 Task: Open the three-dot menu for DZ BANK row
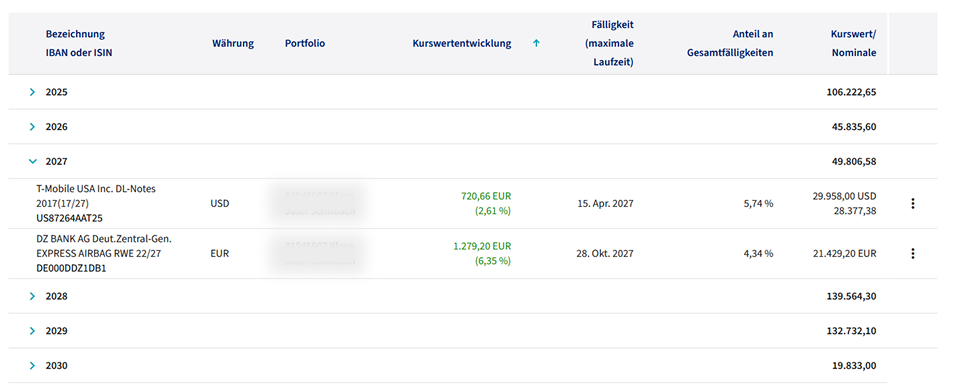pyautogui.click(x=913, y=253)
